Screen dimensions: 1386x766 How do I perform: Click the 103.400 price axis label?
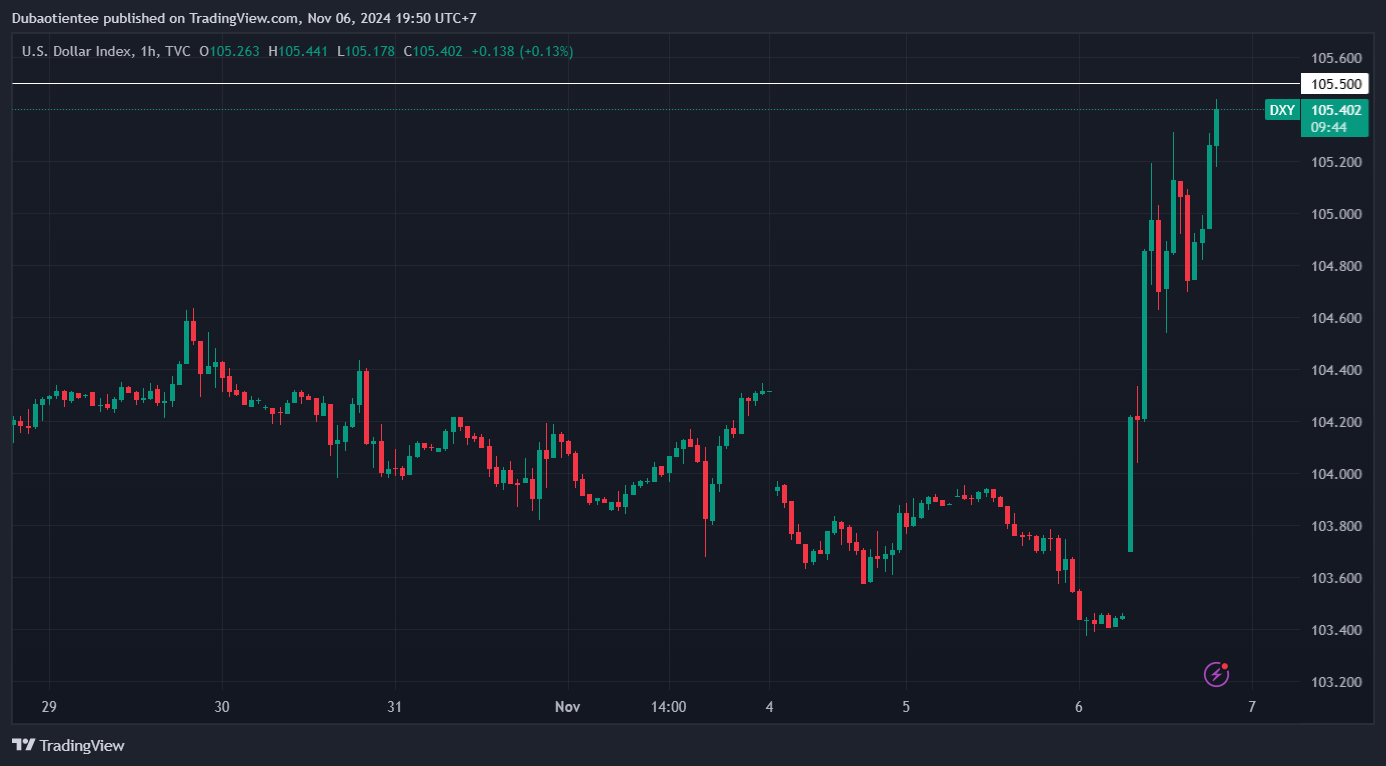(x=1335, y=630)
